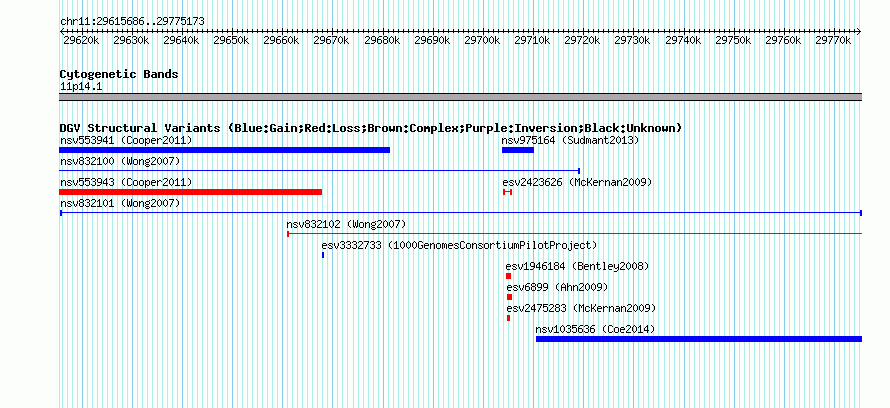Open esv3332733 (1000GenomesConsortiumPilotProject) label
The image size is (890, 408).
coord(459,245)
